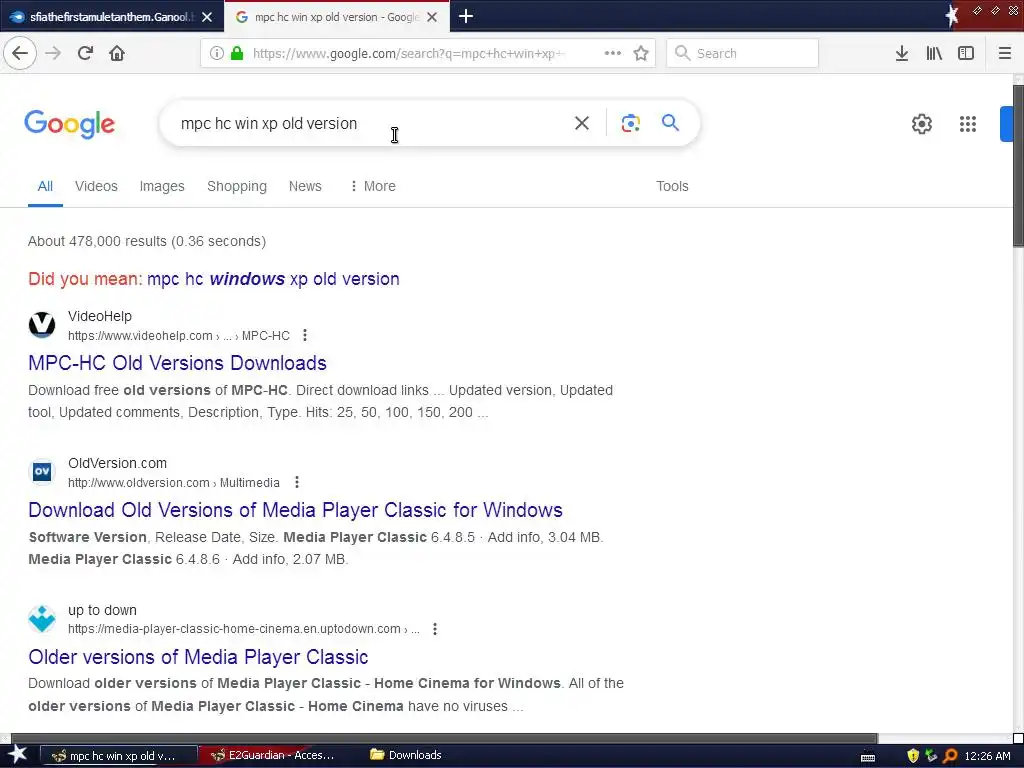Search by image with the Lens camera icon

pos(630,123)
